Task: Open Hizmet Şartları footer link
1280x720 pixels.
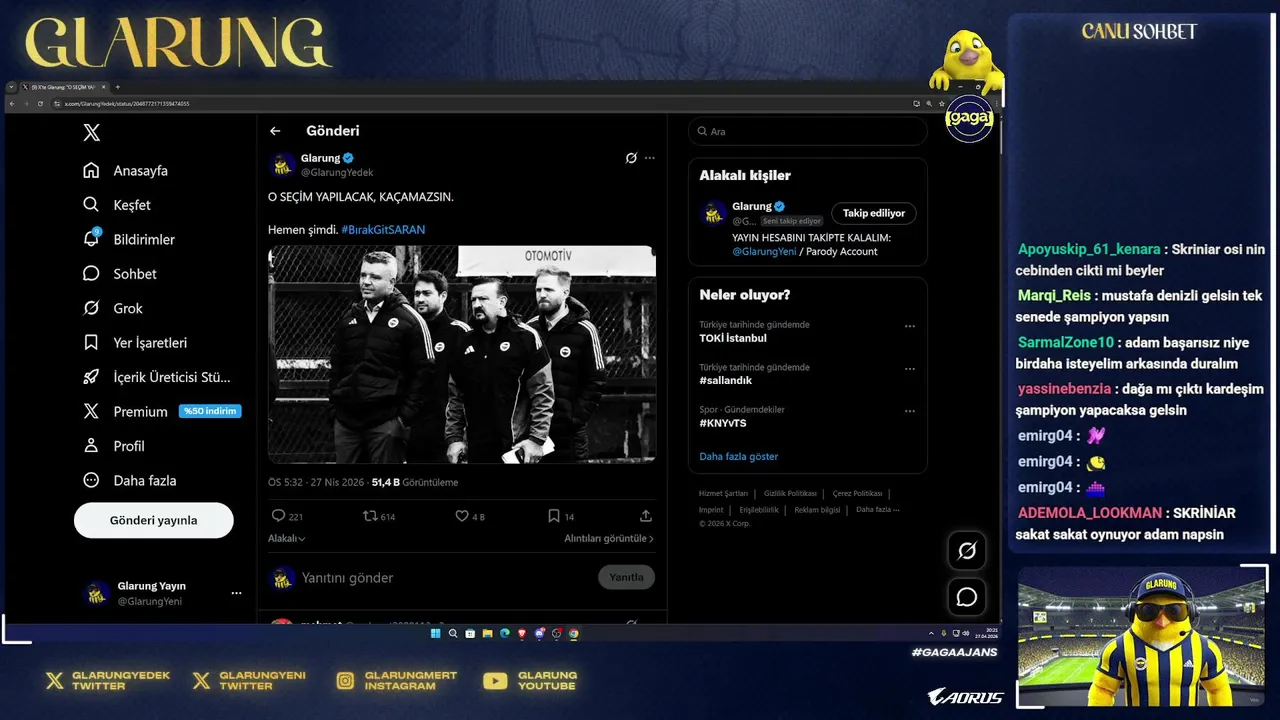Action: tap(723, 493)
